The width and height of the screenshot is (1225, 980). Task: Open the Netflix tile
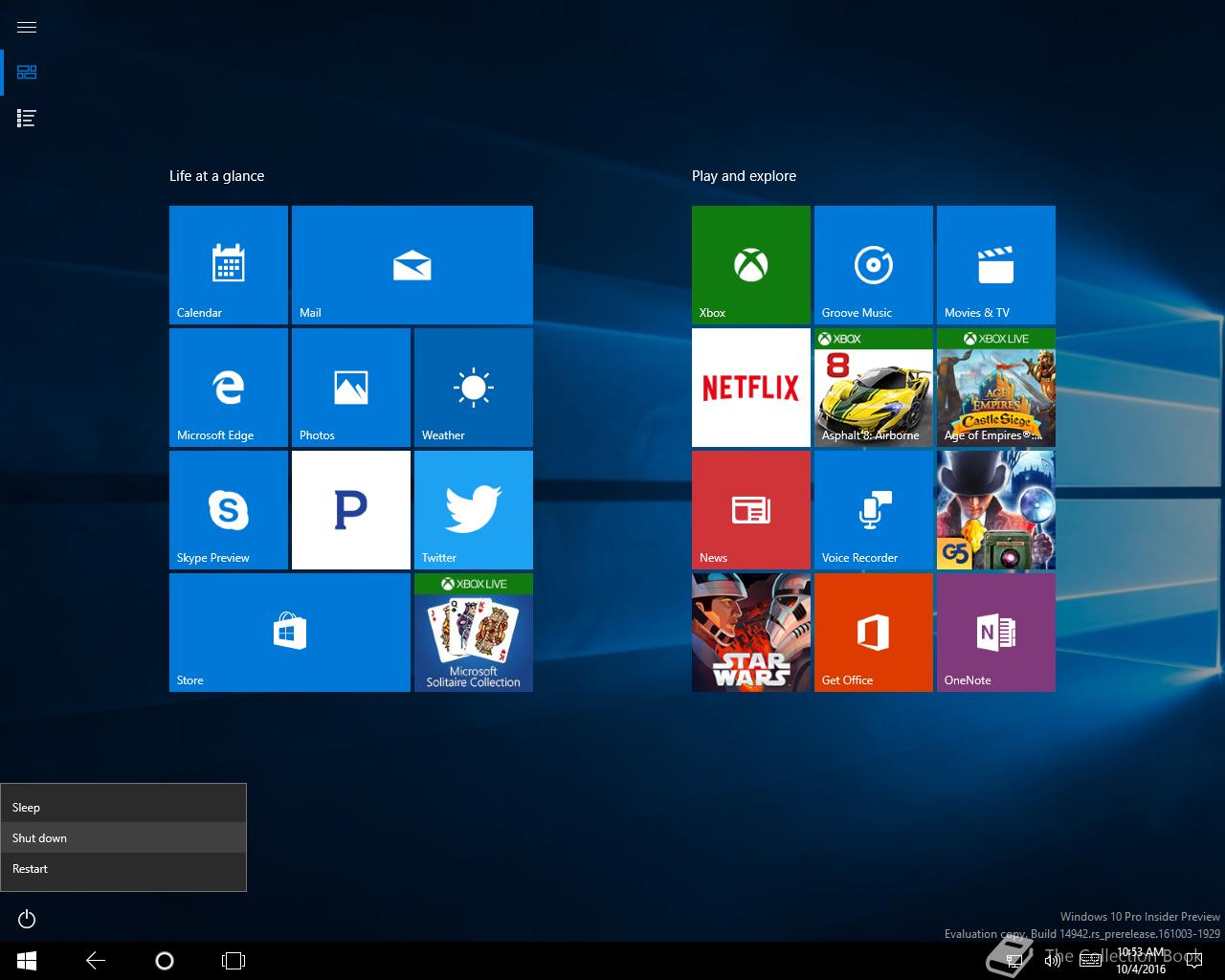pos(751,388)
